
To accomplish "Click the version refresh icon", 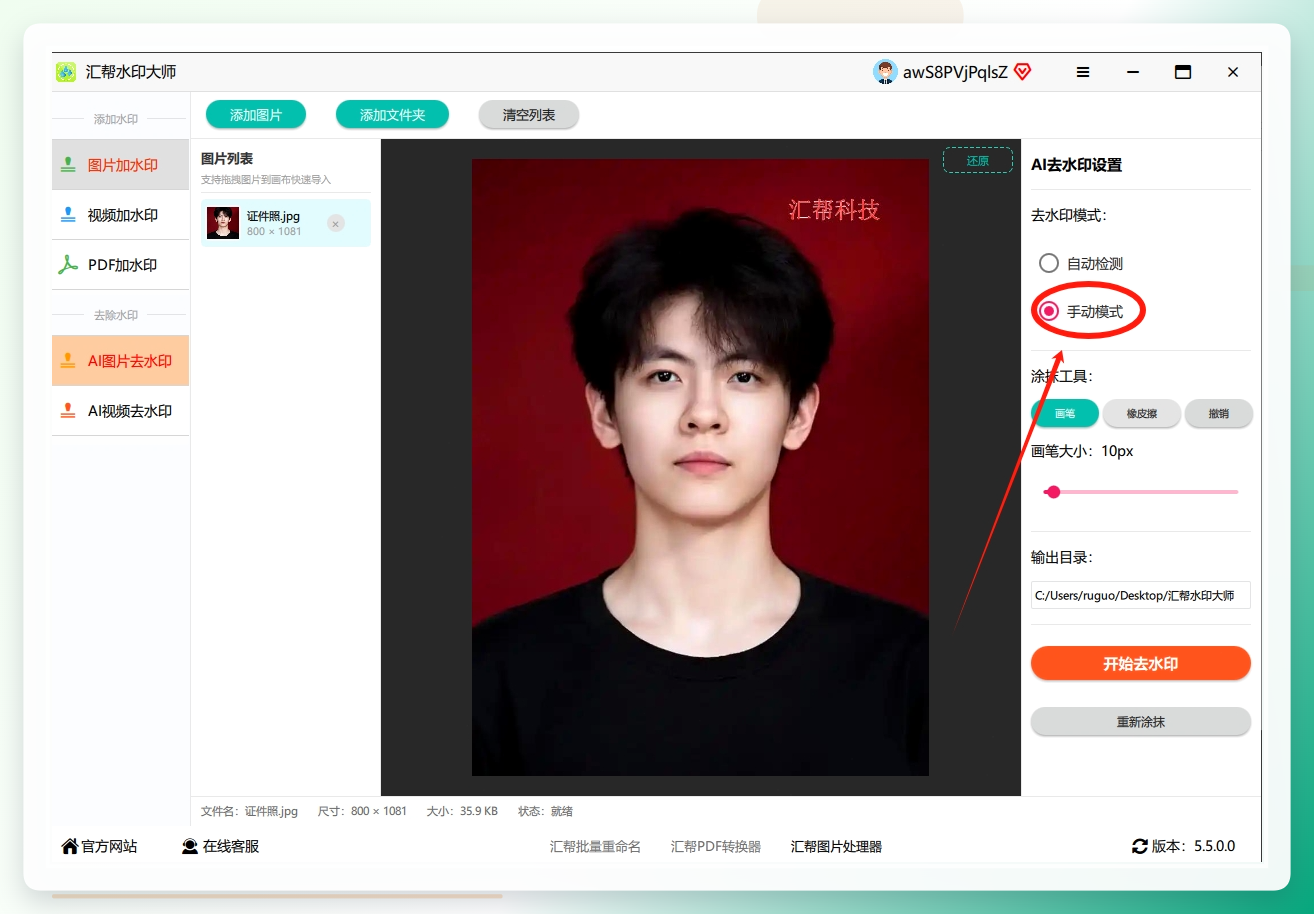I will [1140, 846].
